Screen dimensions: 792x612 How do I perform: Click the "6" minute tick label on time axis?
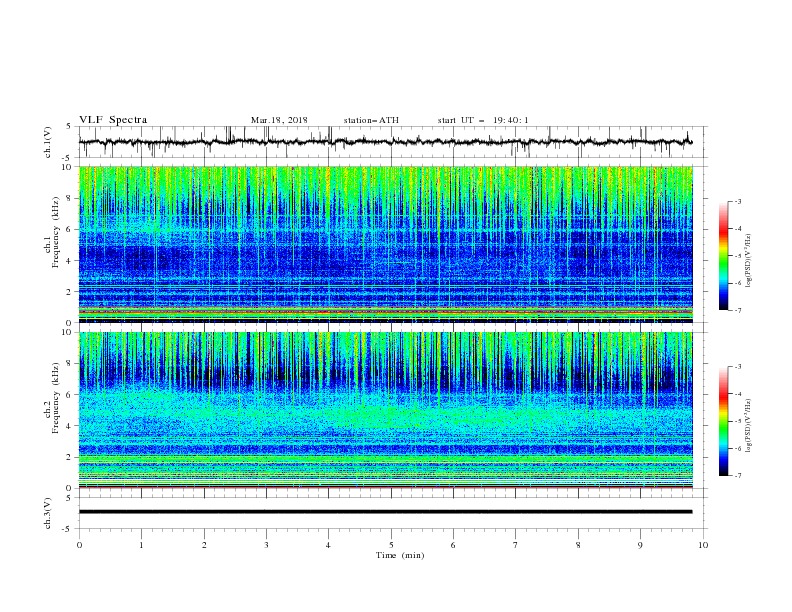[453, 545]
